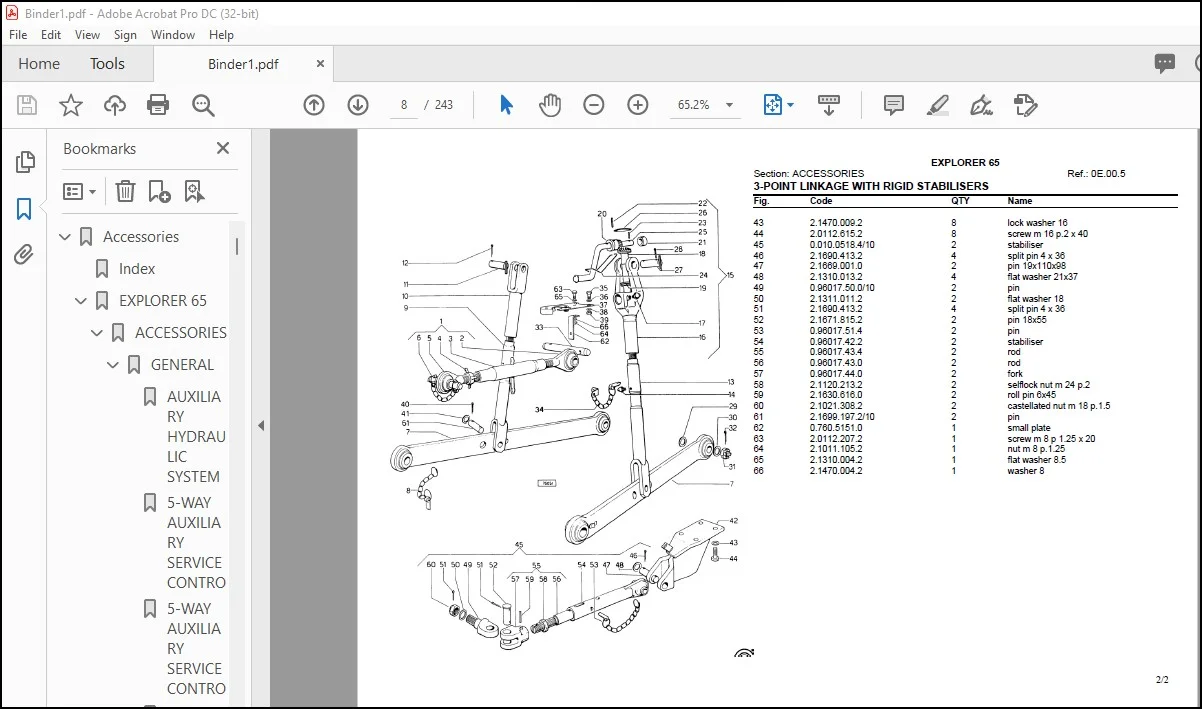Collapse the Accessories bookmark
This screenshot has width=1202, height=709.
(65, 237)
